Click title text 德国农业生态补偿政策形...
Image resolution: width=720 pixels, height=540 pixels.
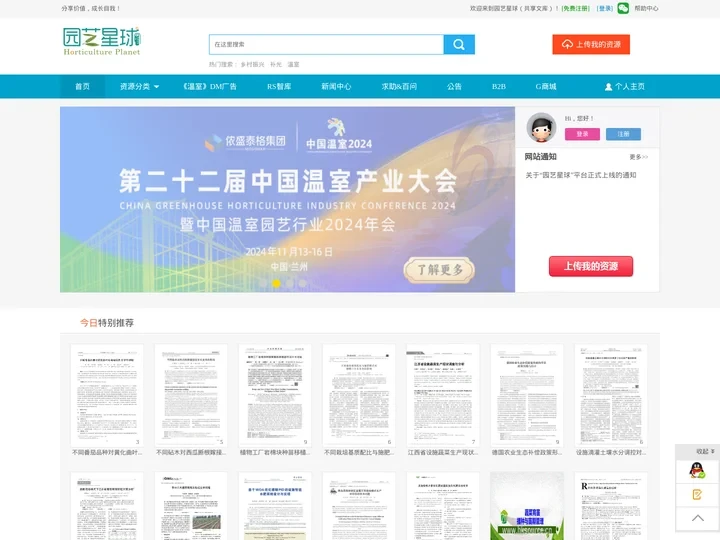527,453
